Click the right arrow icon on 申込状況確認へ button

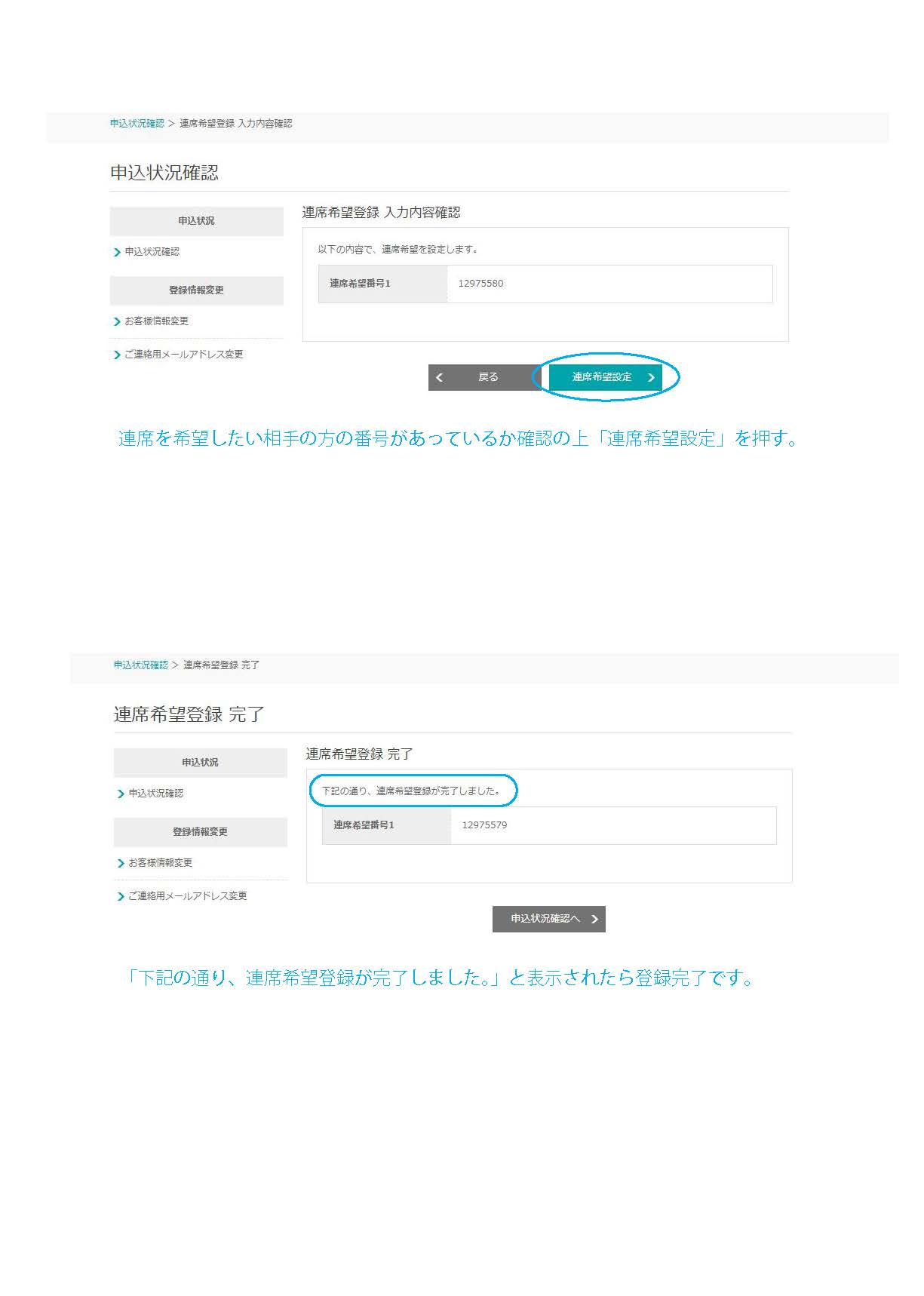pos(594,919)
